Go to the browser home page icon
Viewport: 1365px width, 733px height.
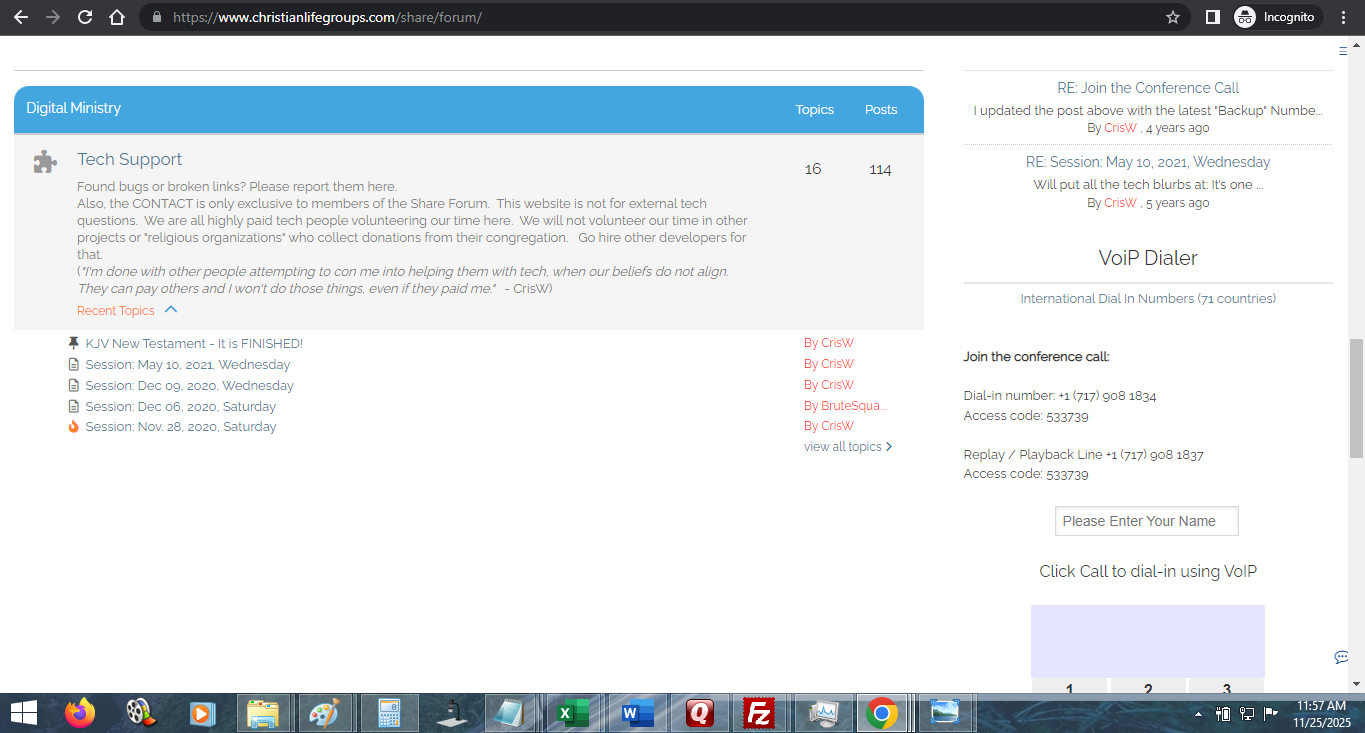(x=117, y=17)
